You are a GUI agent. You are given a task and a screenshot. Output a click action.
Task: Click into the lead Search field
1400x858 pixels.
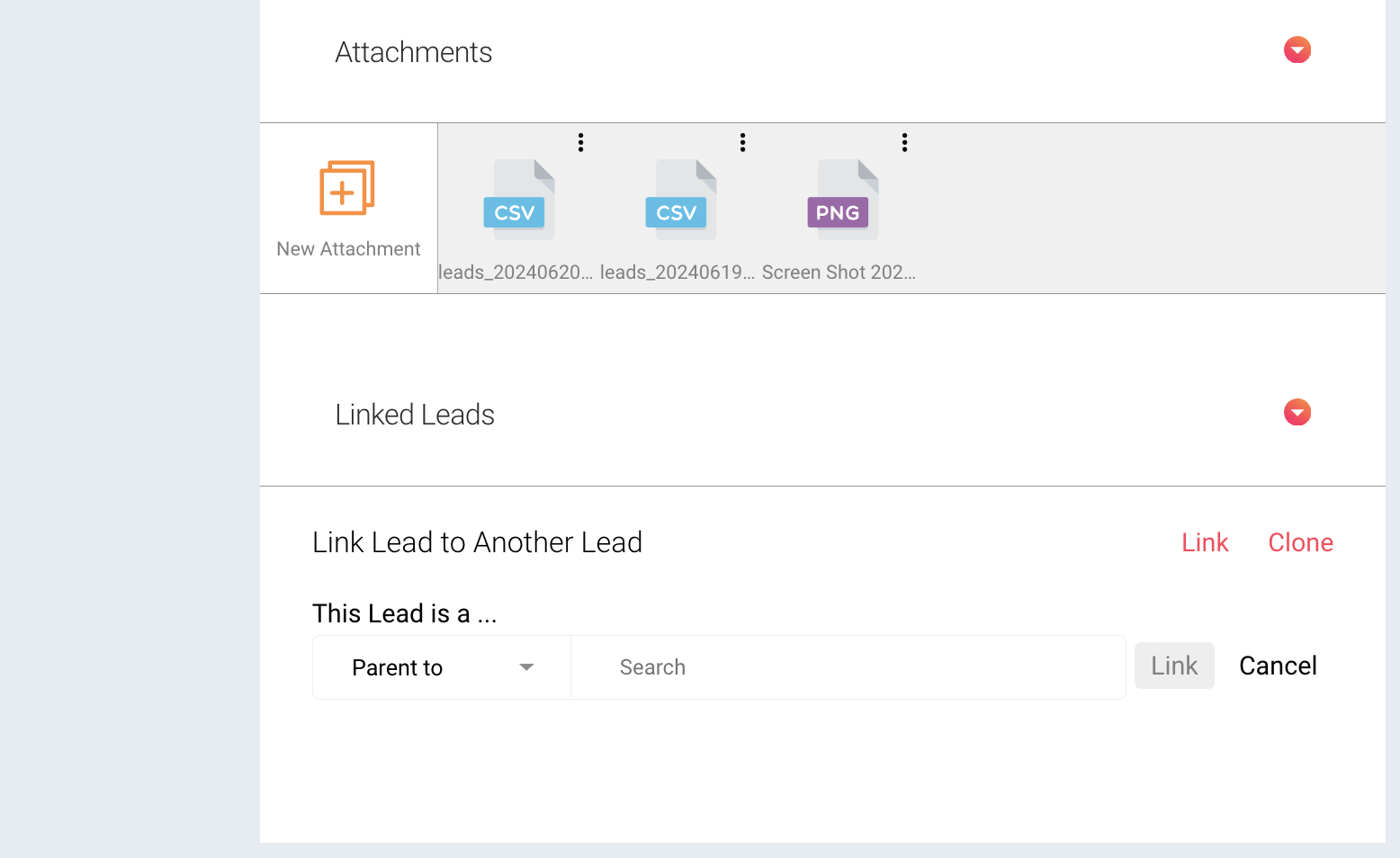(x=846, y=666)
